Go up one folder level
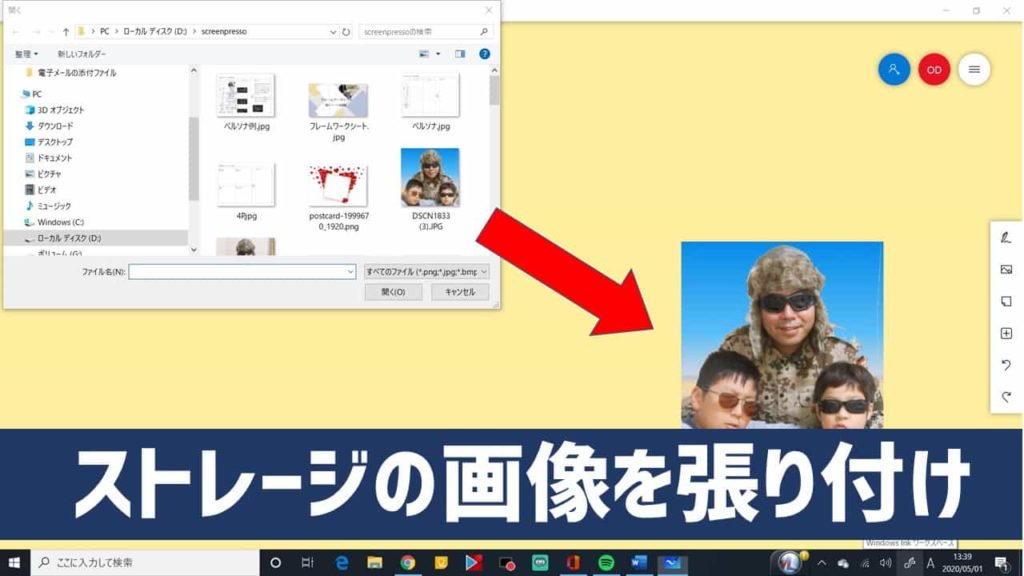 click(x=66, y=31)
